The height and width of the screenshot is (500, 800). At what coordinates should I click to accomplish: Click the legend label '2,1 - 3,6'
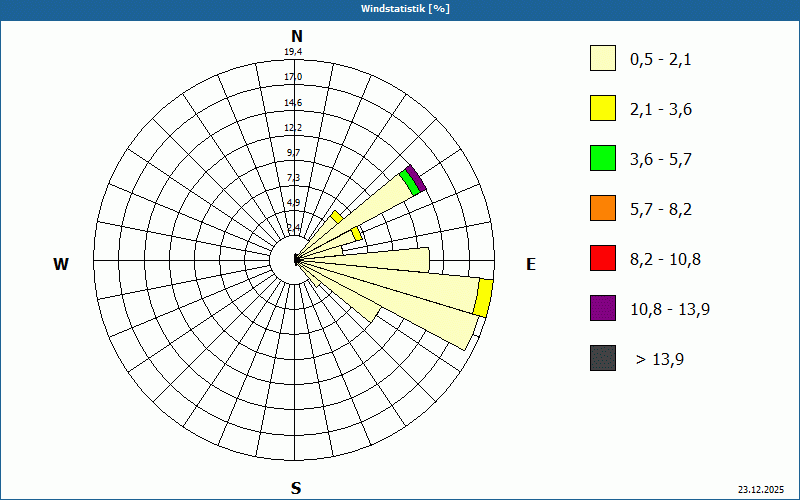pos(661,110)
